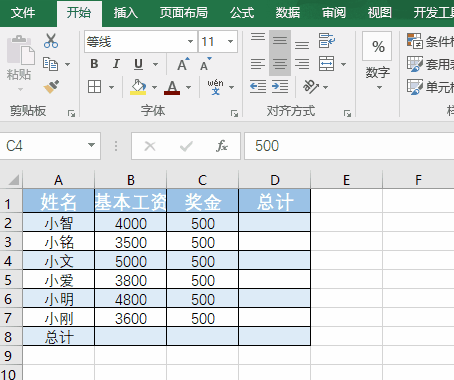Click the text orientation icon
This screenshot has width=454, height=380.
click(311, 87)
